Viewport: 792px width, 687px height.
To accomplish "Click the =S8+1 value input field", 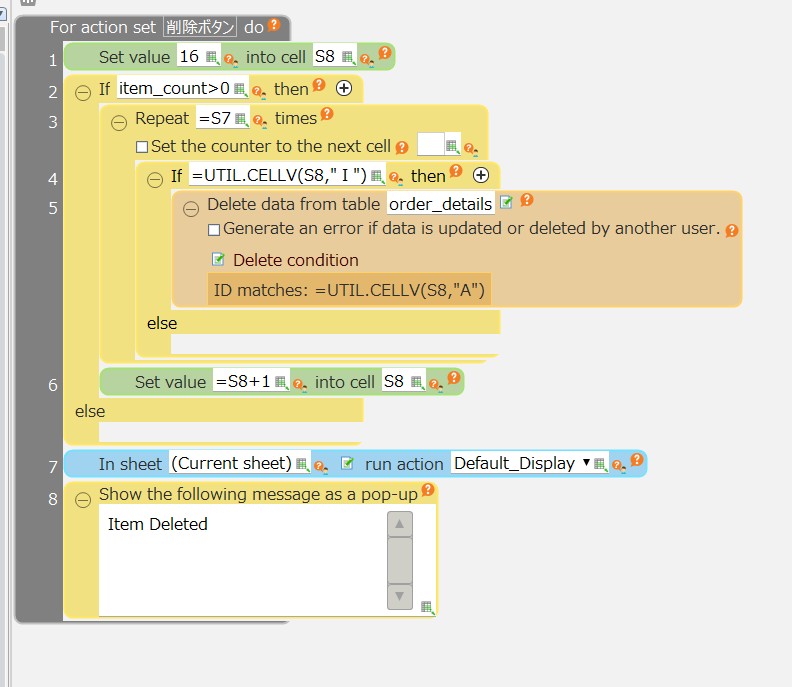I will (x=243, y=382).
